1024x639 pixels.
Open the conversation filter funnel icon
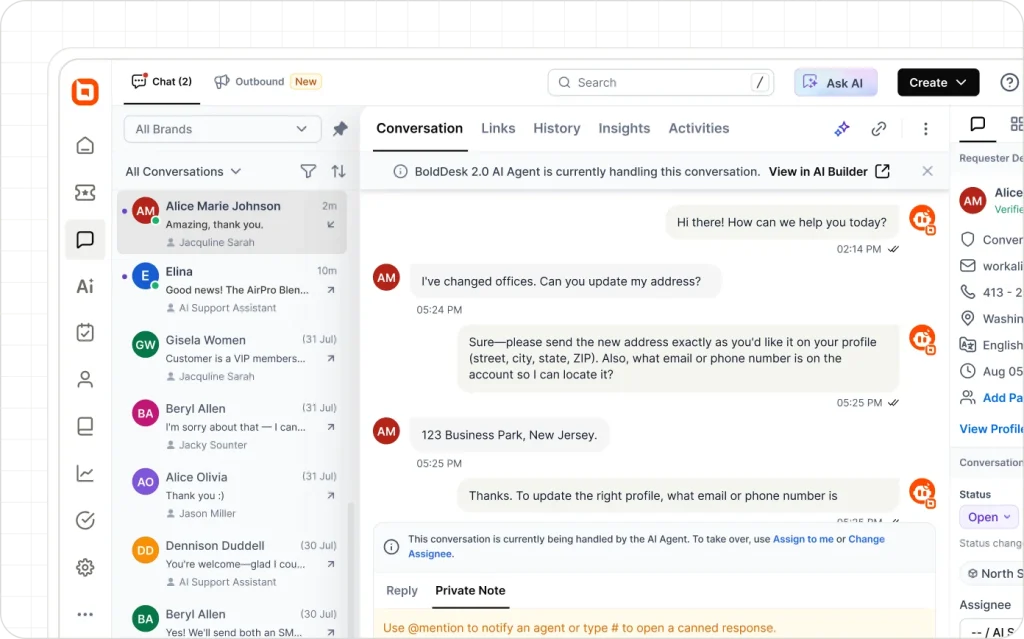(308, 171)
